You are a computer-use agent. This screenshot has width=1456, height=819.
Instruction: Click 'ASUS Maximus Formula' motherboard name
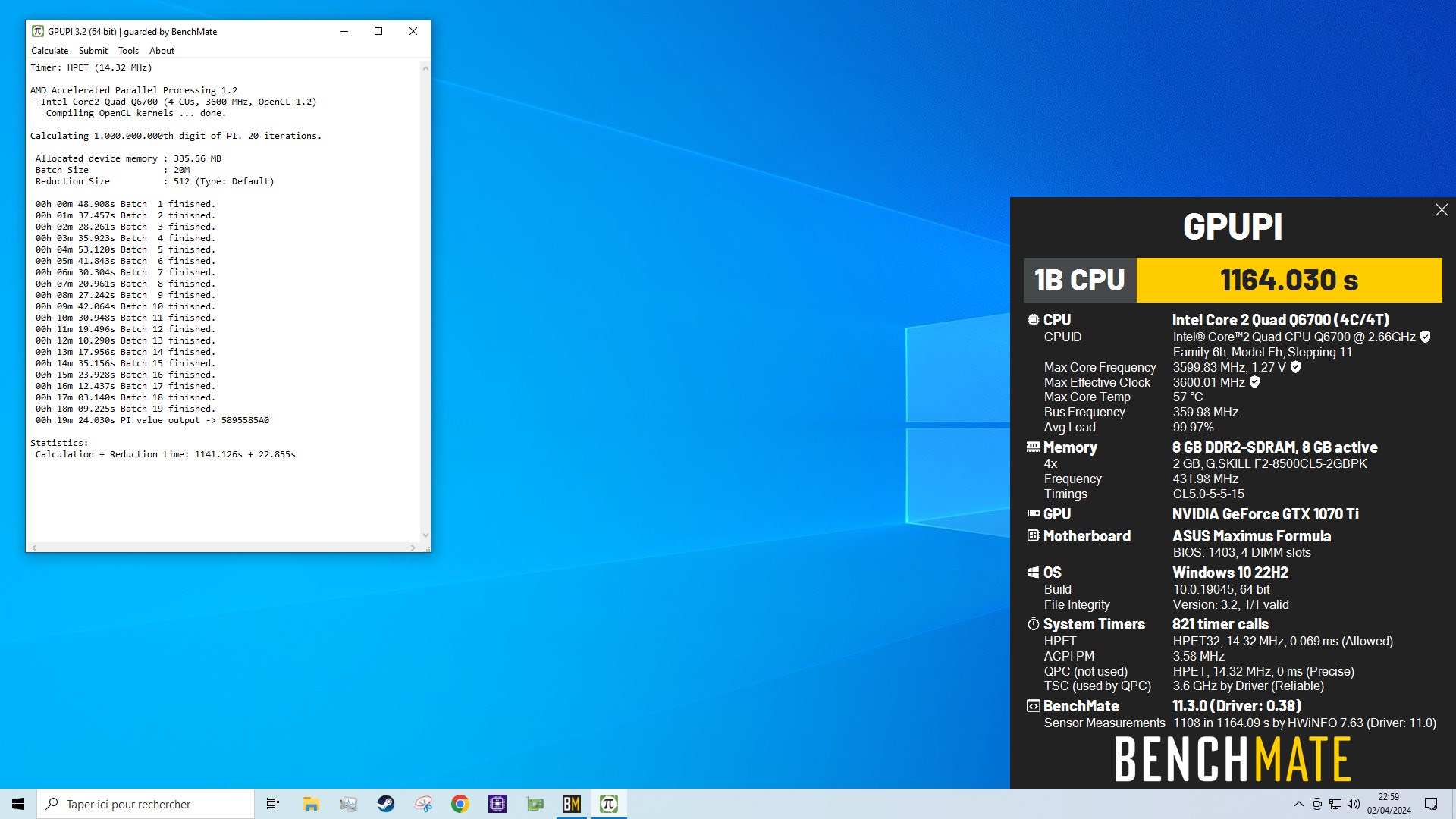tap(1251, 536)
